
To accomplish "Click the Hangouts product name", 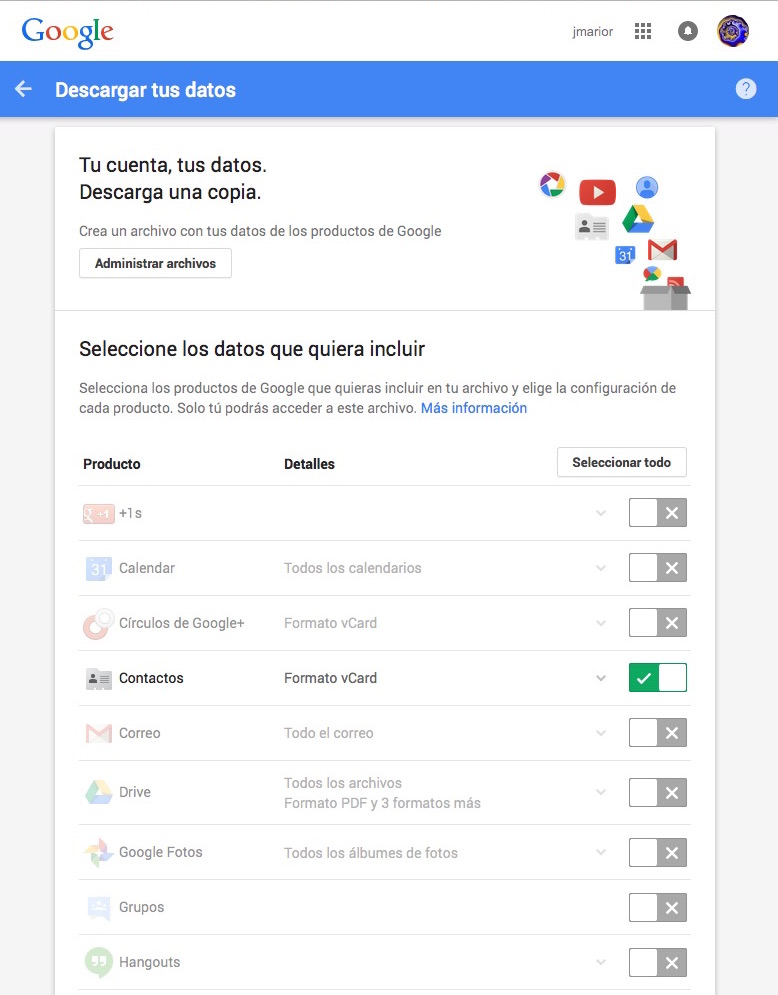I will pyautogui.click(x=150, y=962).
